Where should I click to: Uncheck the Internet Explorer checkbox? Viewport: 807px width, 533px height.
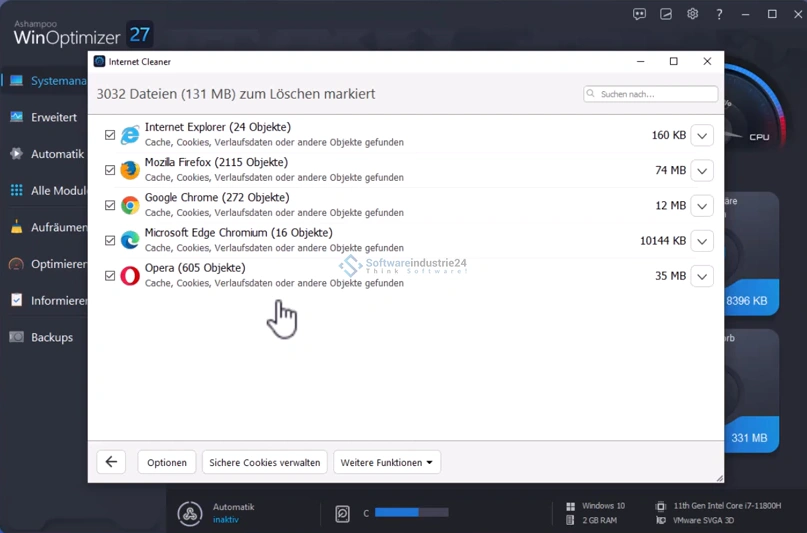tap(110, 135)
